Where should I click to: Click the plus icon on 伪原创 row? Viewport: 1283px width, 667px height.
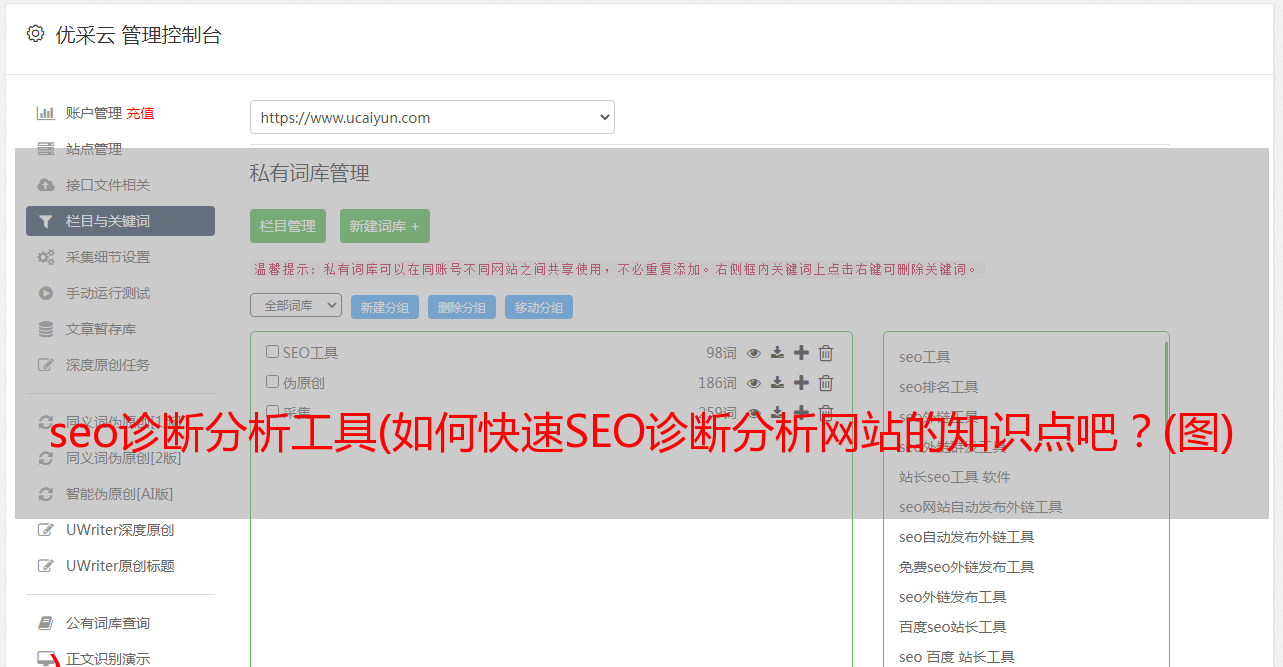click(x=801, y=383)
